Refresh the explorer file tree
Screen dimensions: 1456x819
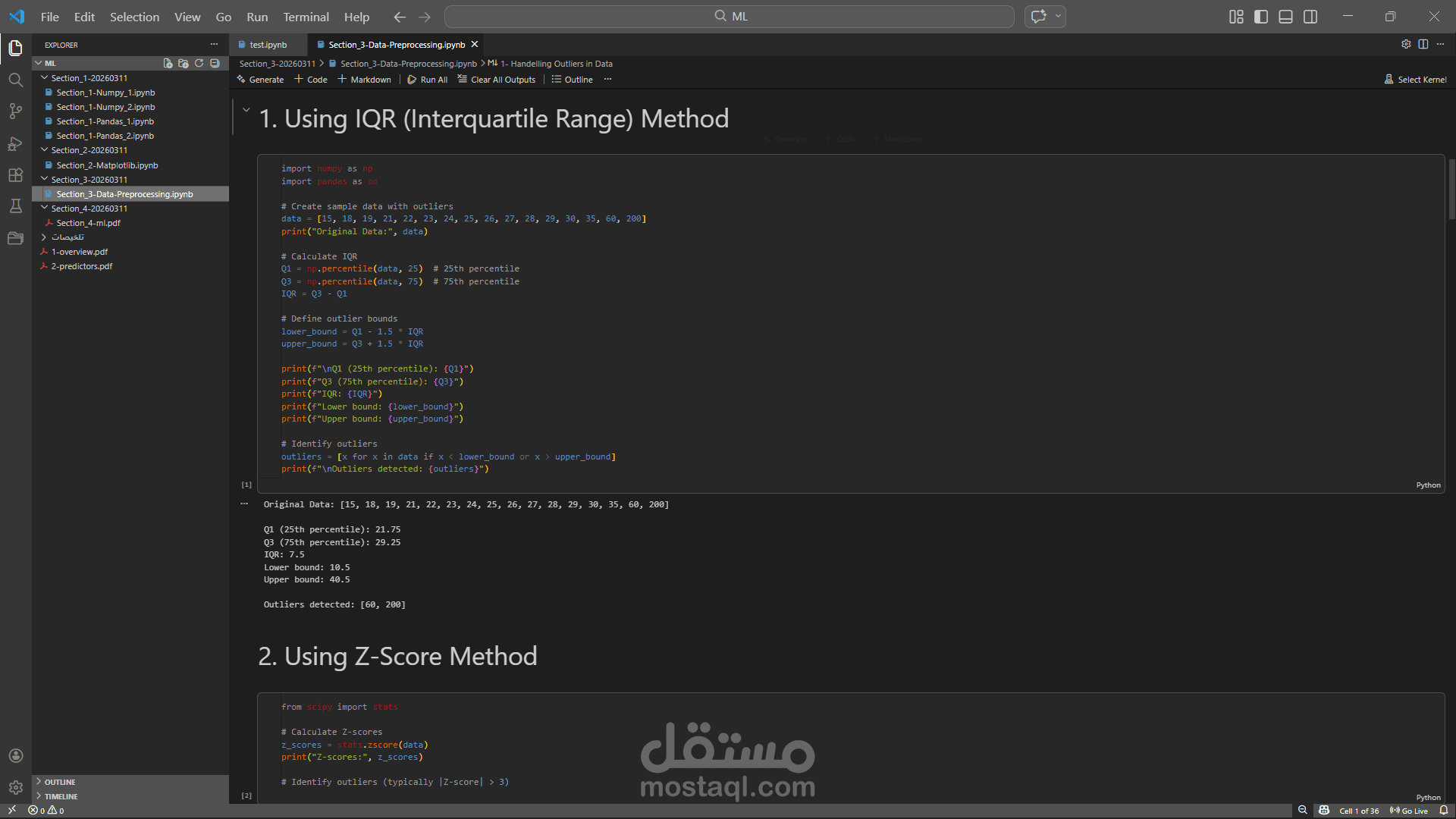[x=199, y=64]
